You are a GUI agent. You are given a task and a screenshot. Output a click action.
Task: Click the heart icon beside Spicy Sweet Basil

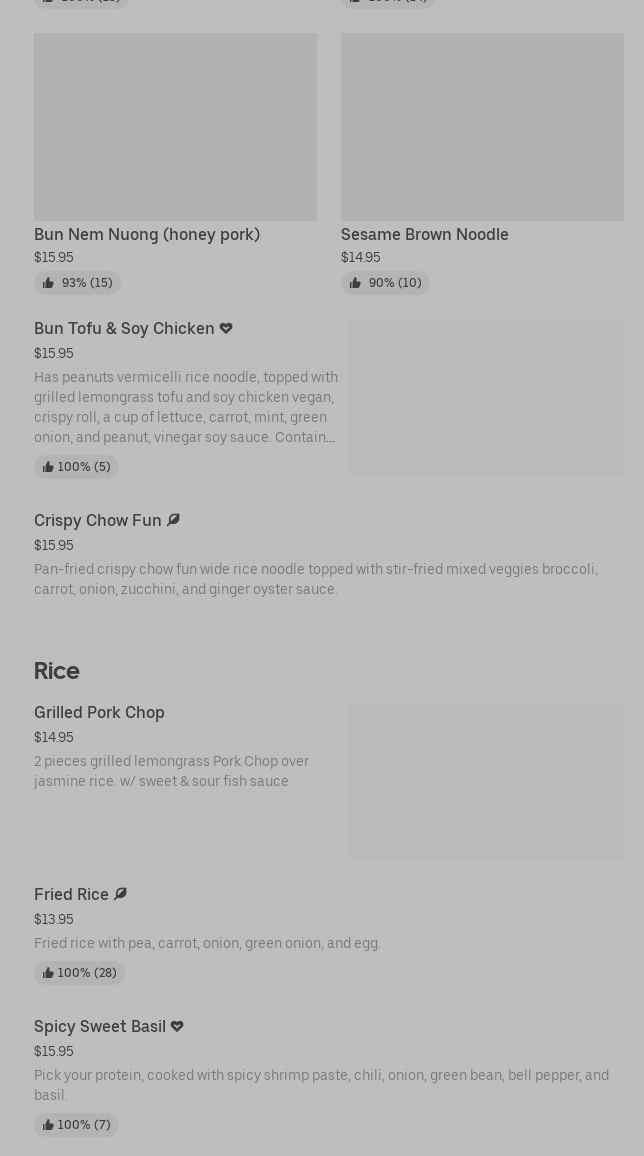click(x=177, y=1026)
